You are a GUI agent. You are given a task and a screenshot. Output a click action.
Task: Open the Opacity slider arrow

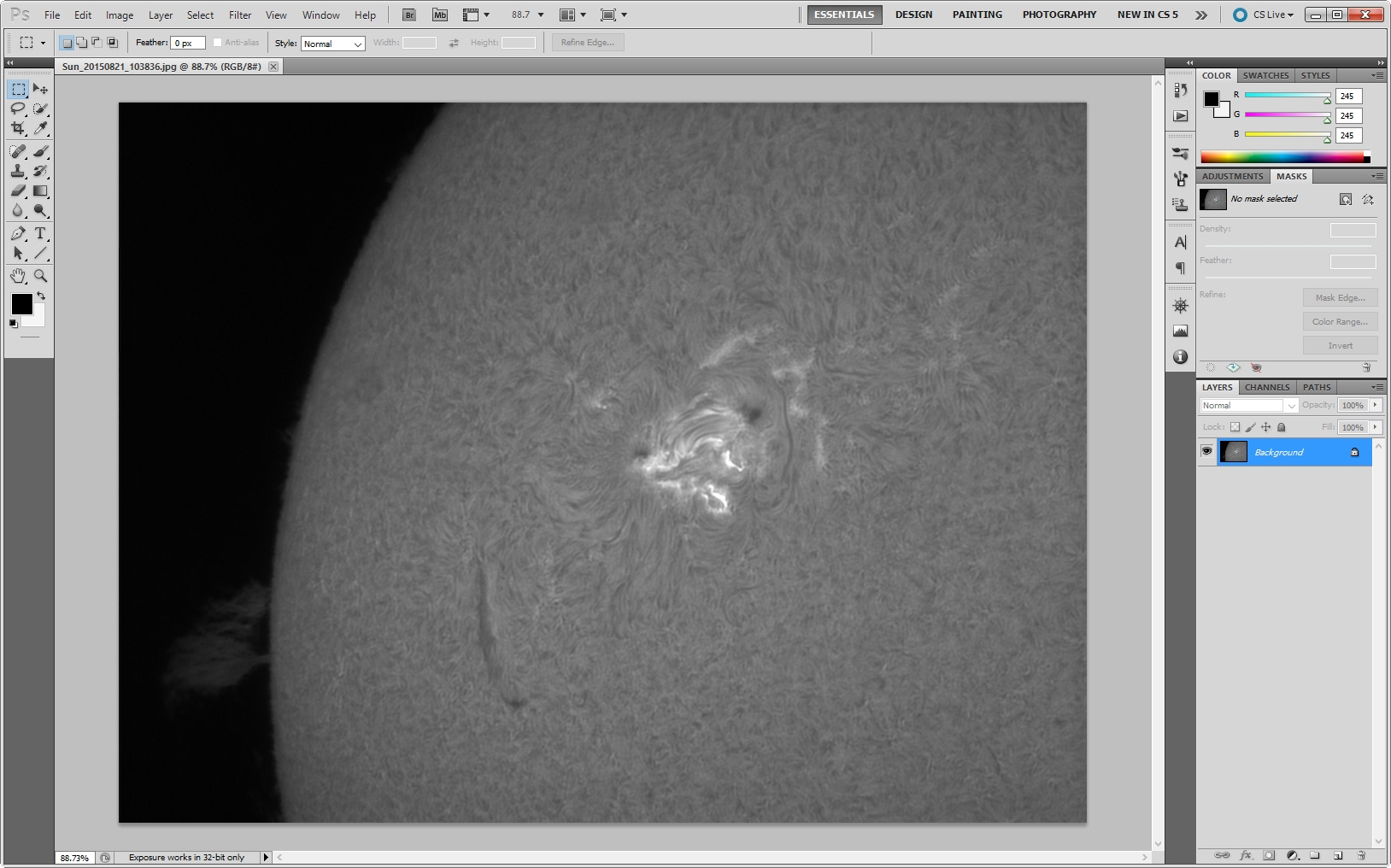1376,406
